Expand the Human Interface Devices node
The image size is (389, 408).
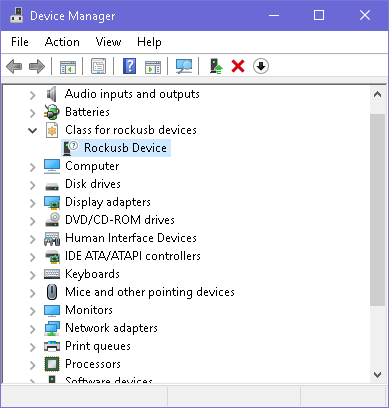(x=32, y=239)
